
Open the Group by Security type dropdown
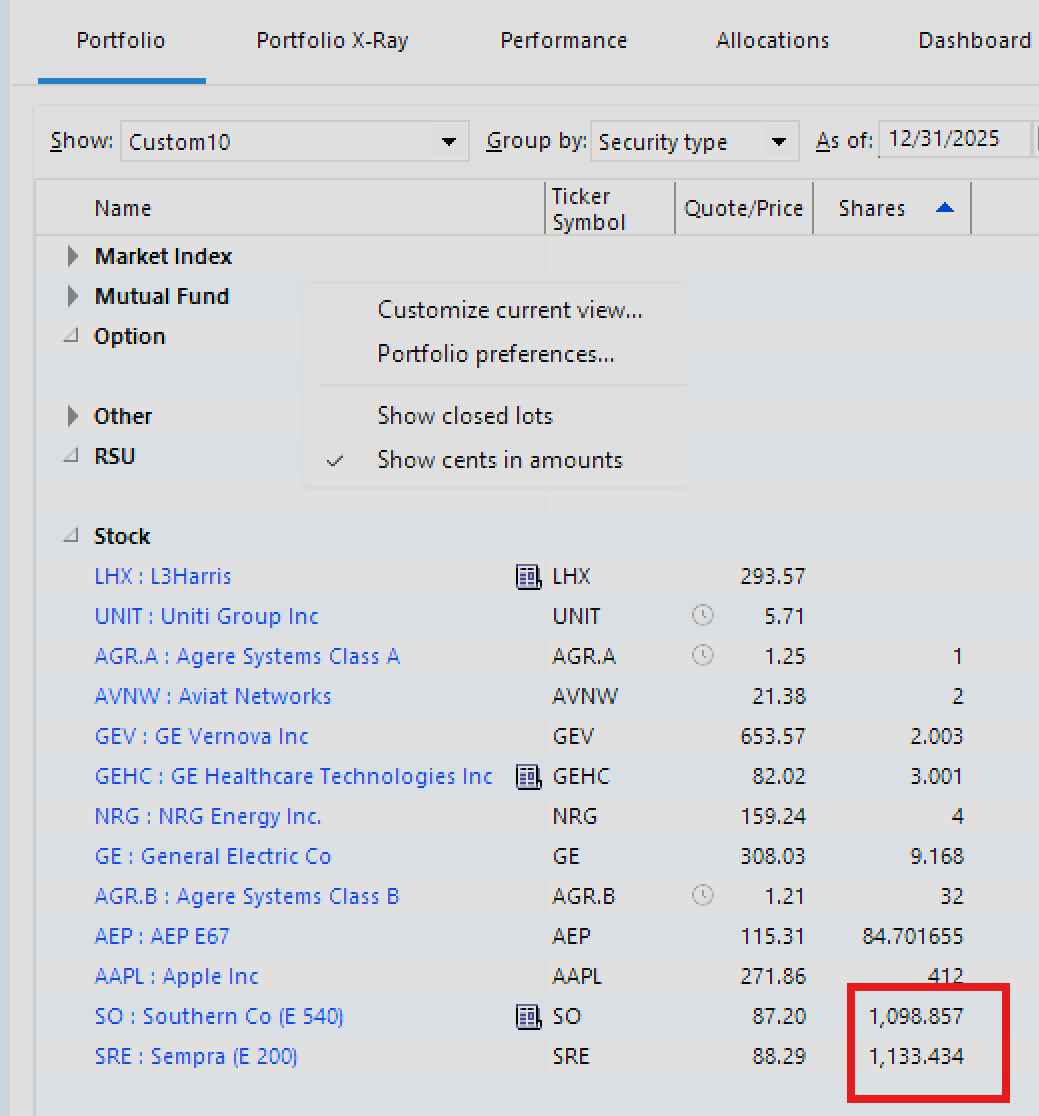click(x=695, y=142)
